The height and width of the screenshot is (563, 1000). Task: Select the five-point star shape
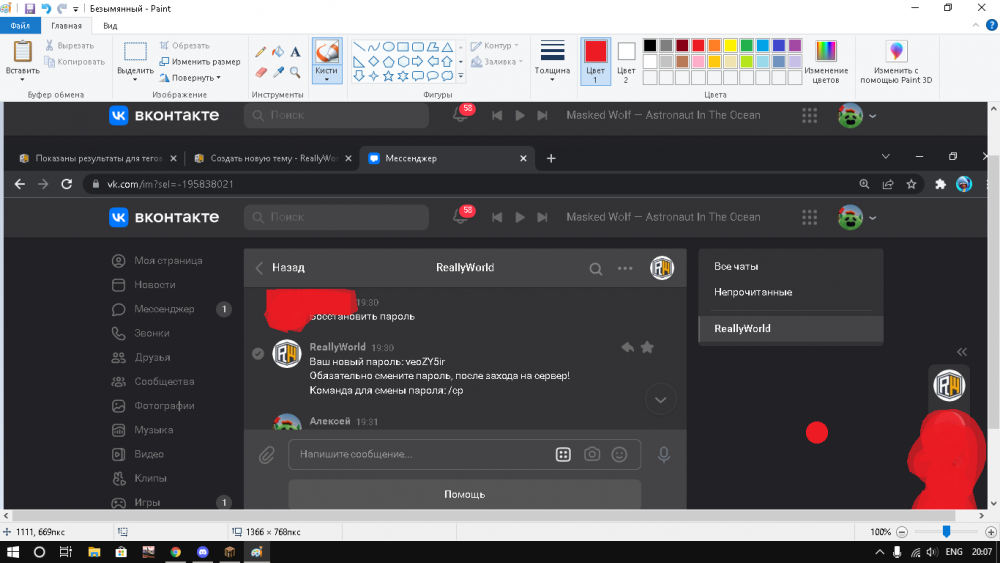[388, 76]
